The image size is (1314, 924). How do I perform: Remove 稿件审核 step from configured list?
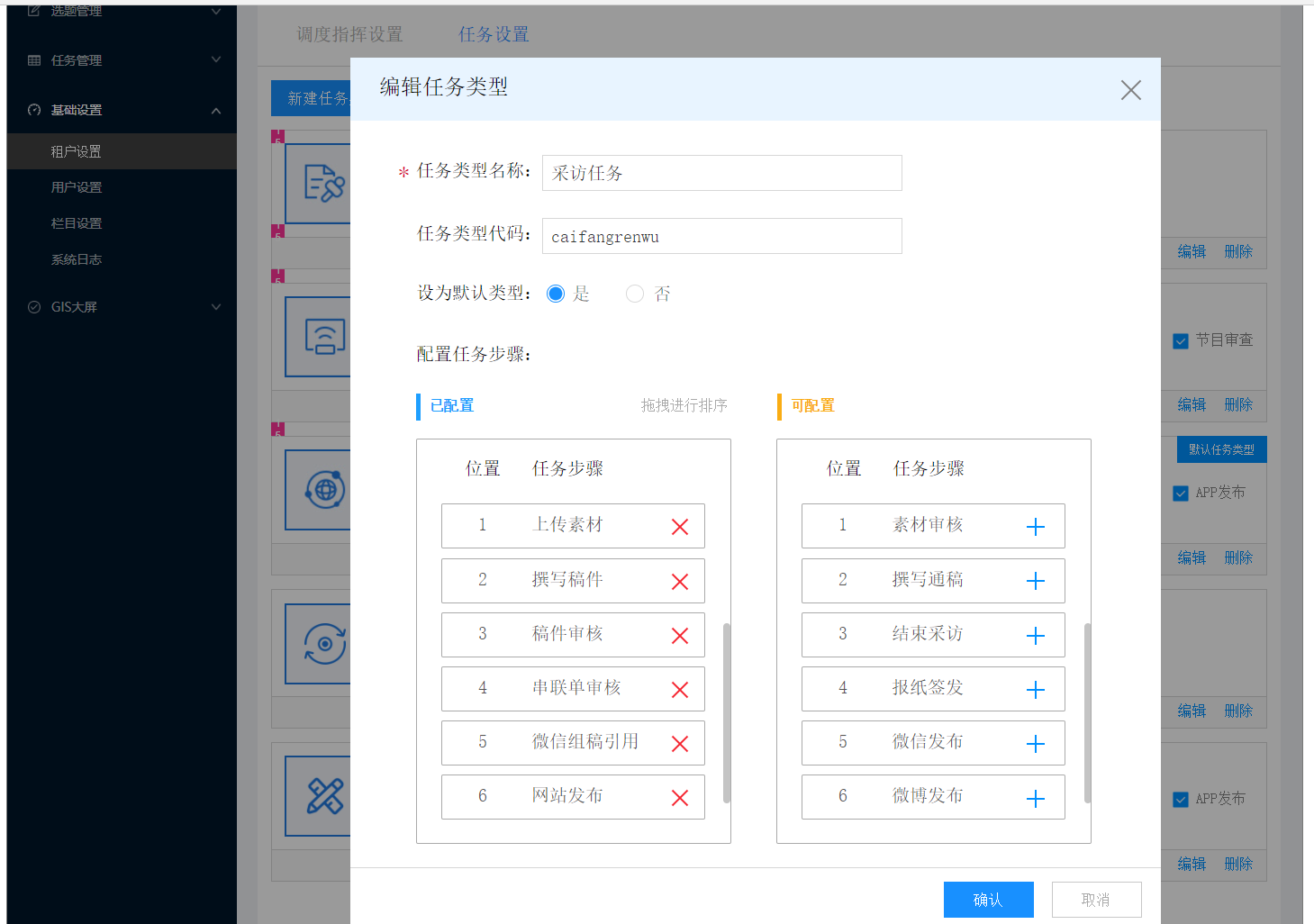[x=680, y=636]
